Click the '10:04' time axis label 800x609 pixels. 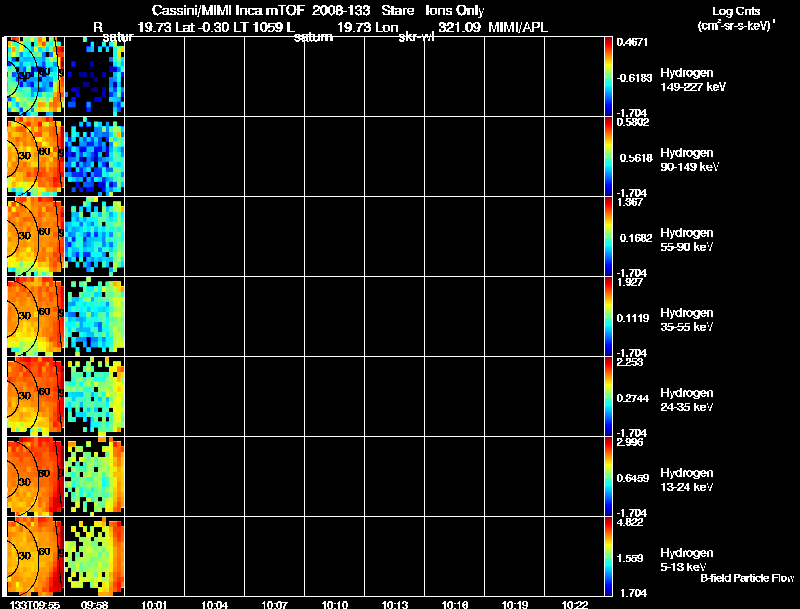[x=214, y=604]
